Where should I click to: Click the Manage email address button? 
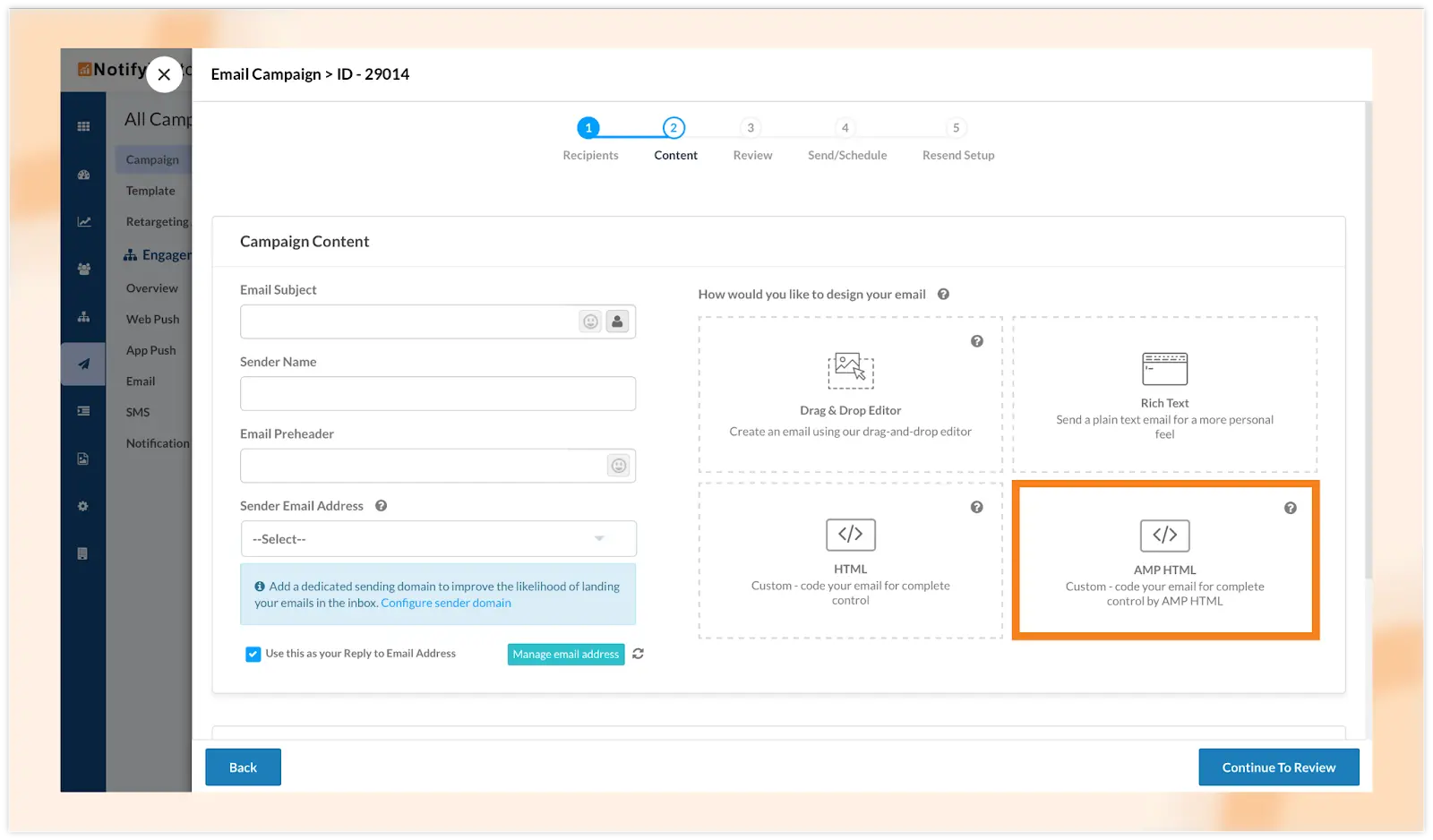tap(565, 655)
